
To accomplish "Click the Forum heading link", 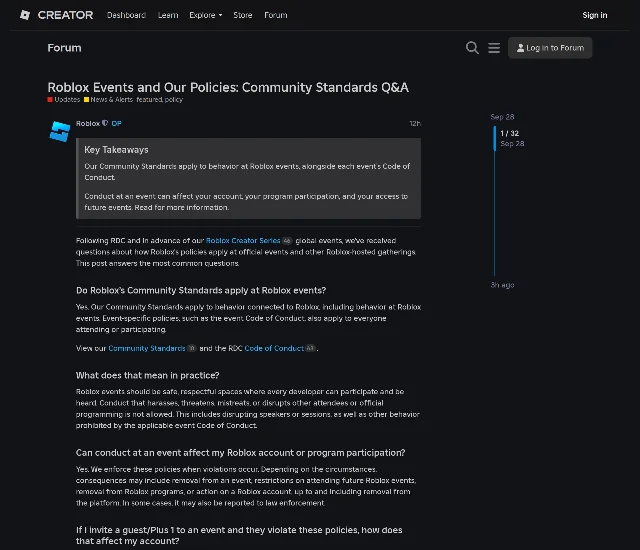I will tap(64, 48).
